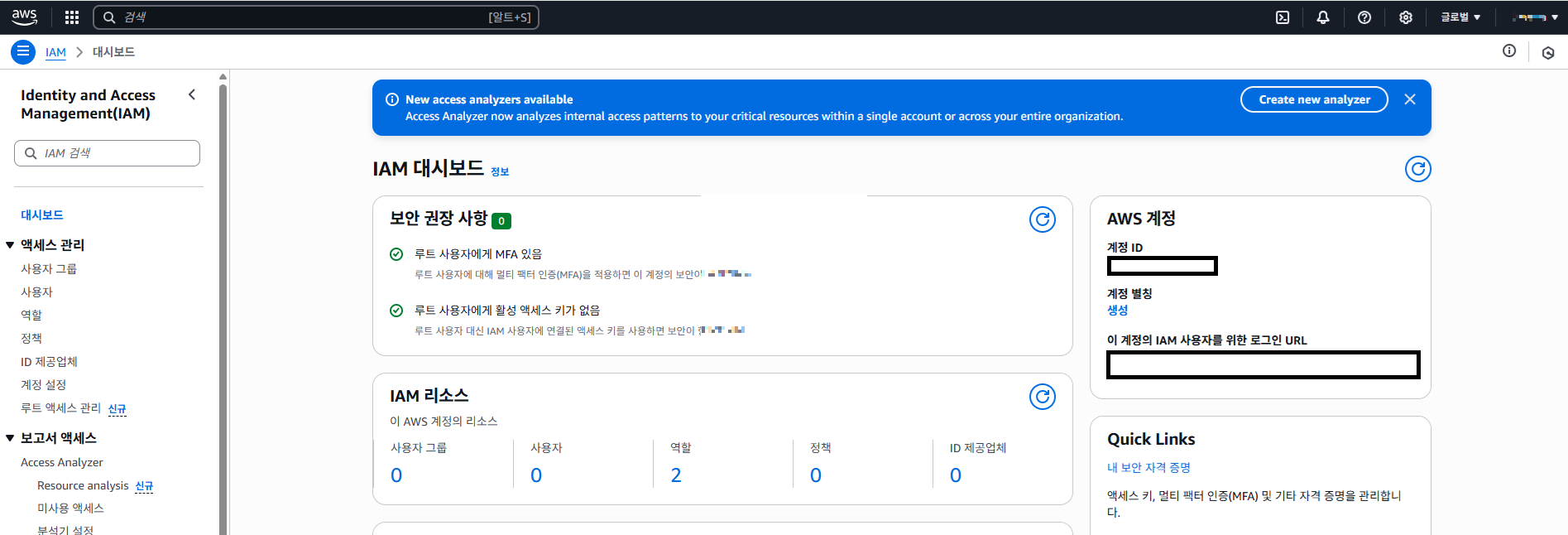Click Create new analyzer button
Viewport: 1568px width, 535px height.
[x=1314, y=99]
